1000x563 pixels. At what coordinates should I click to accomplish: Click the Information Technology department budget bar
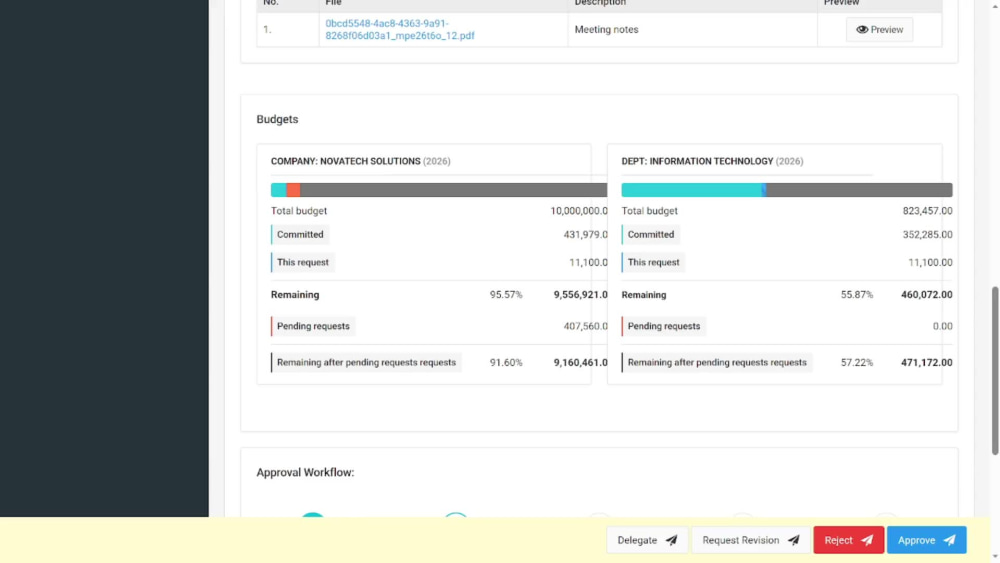(x=786, y=190)
